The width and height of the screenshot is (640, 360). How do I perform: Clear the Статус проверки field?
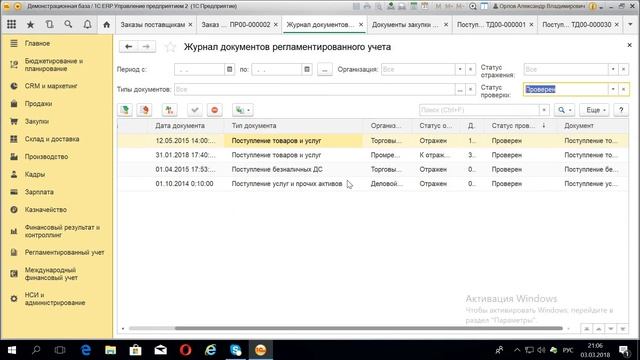pyautogui.click(x=623, y=89)
